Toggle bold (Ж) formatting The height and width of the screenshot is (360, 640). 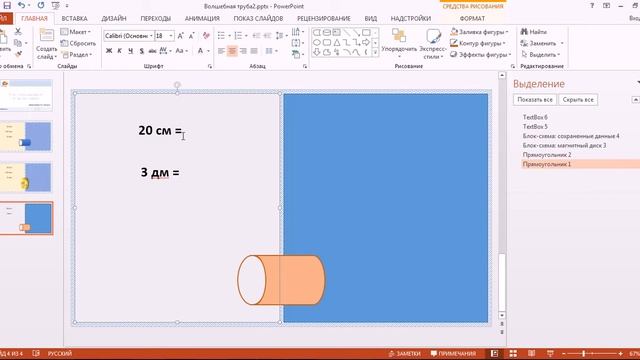point(109,51)
